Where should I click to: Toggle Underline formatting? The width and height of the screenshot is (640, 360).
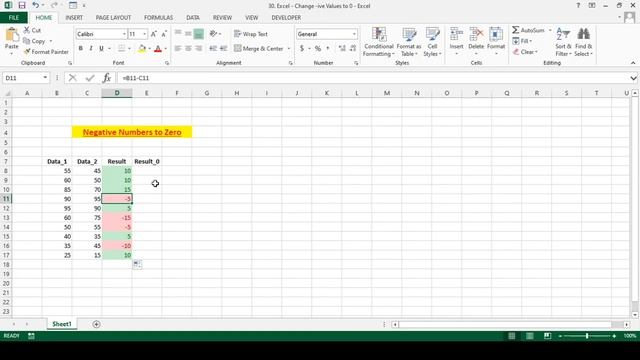coord(101,49)
